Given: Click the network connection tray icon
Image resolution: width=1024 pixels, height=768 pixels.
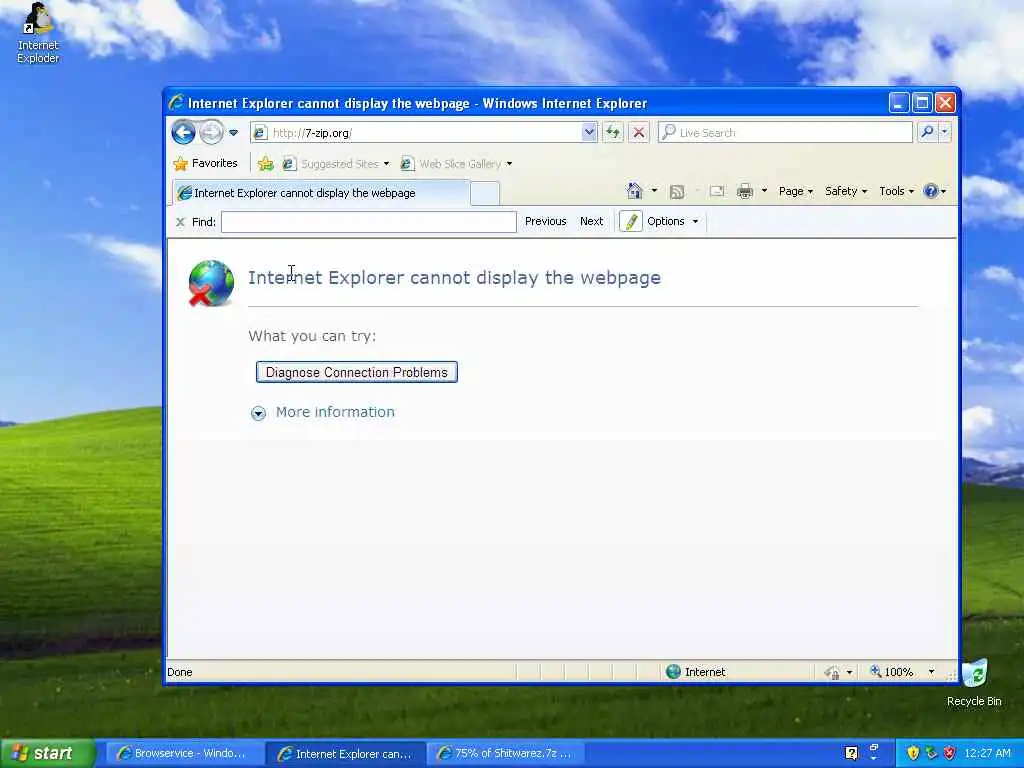Looking at the screenshot, I should tap(931, 754).
